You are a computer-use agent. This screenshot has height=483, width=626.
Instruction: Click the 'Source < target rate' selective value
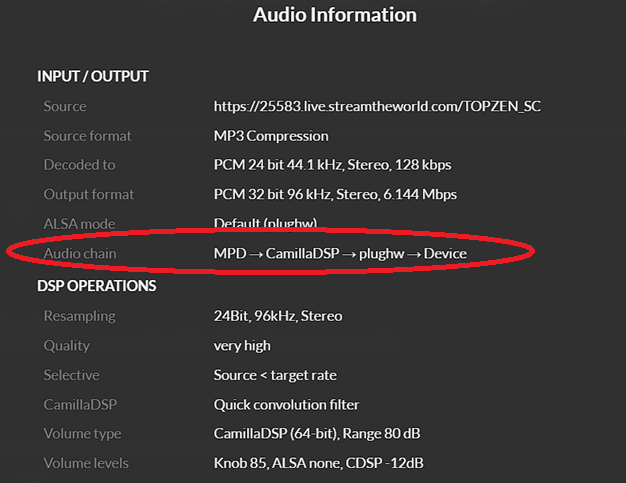(275, 375)
